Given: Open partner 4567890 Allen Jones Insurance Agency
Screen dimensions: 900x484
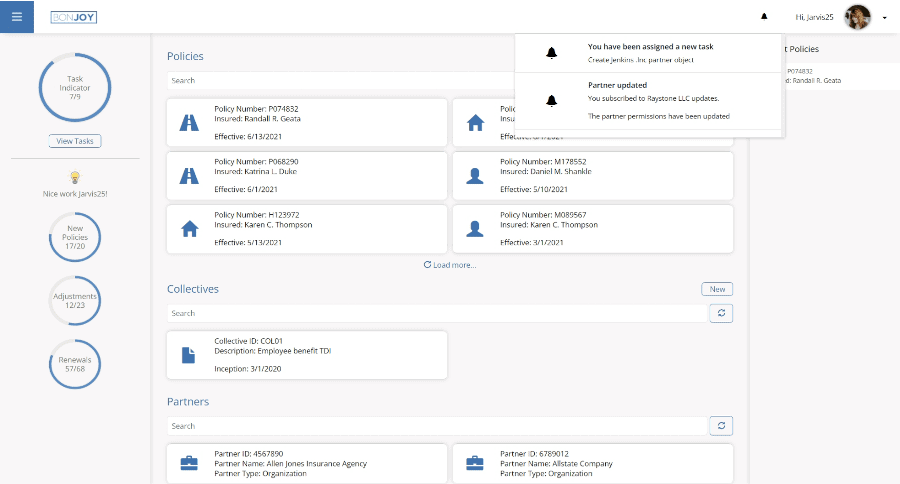Looking at the screenshot, I should [307, 464].
